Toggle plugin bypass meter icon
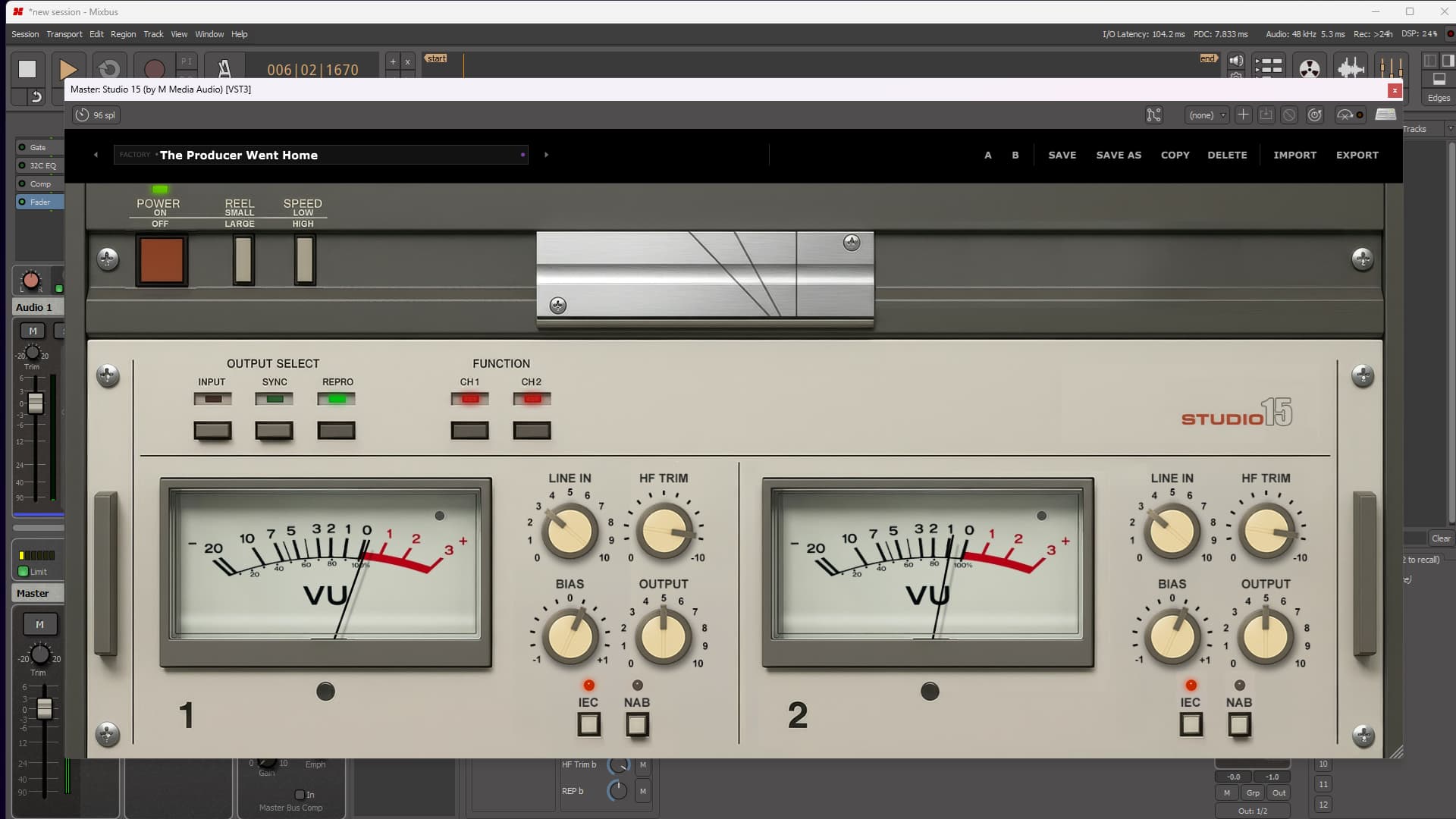Screen dimensions: 1456x819 (1350, 115)
